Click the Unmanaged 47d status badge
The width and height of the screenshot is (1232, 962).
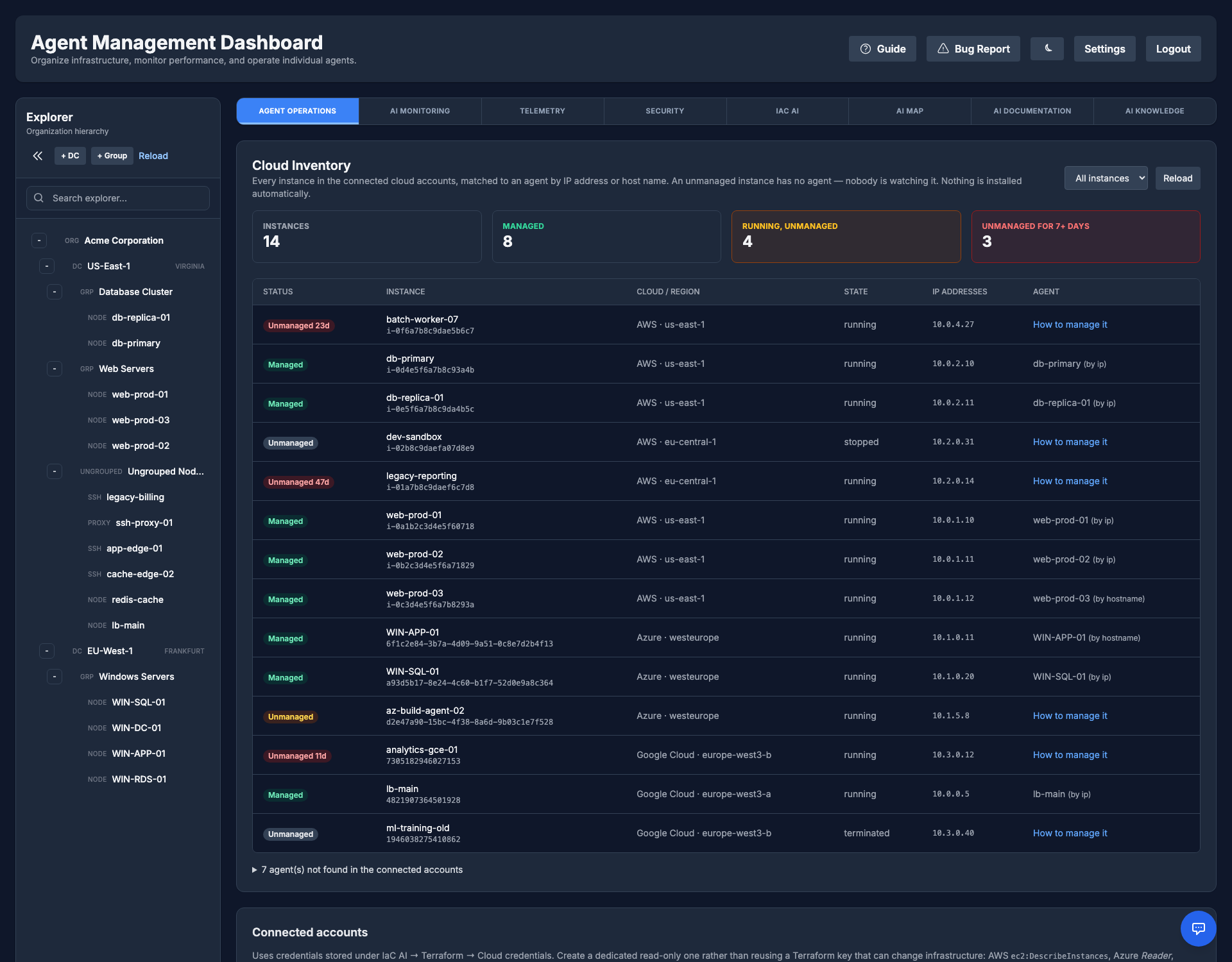pos(298,482)
